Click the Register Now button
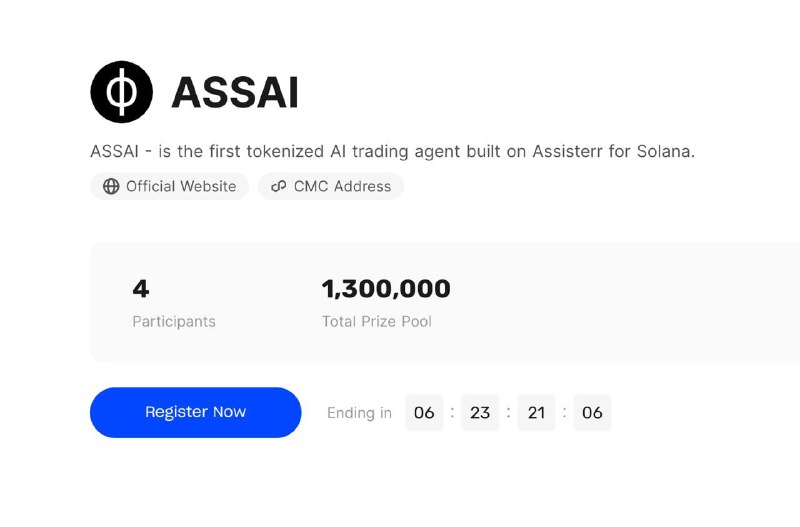 pyautogui.click(x=195, y=412)
